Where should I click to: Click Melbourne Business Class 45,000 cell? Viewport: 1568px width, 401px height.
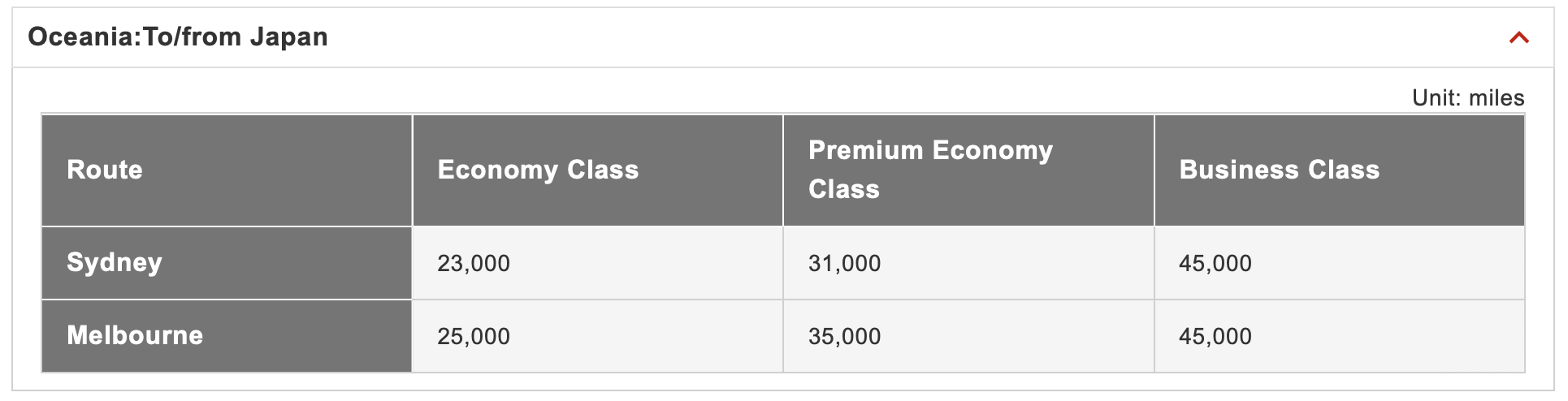(x=1215, y=336)
